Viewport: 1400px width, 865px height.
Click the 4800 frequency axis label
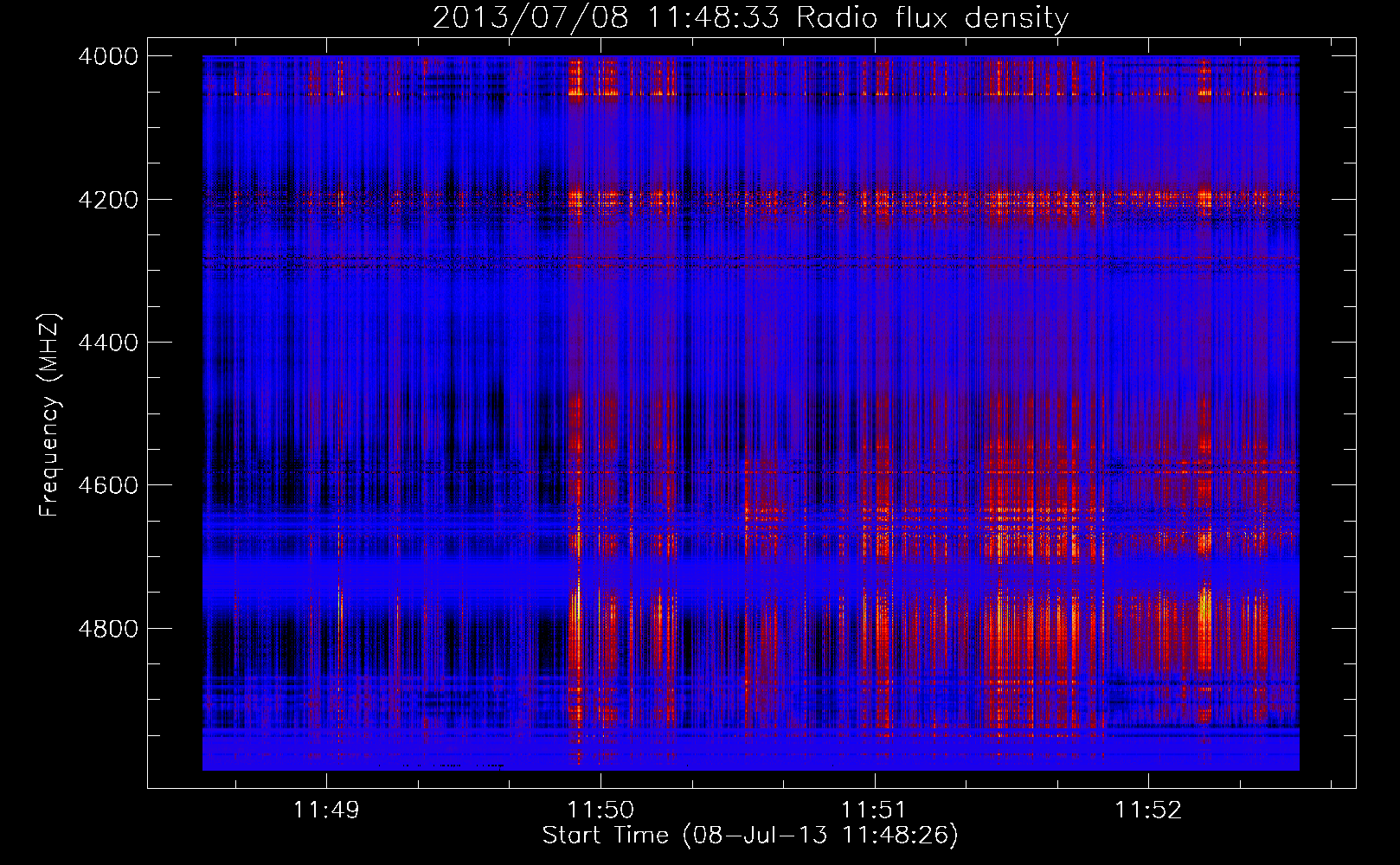[x=108, y=629]
